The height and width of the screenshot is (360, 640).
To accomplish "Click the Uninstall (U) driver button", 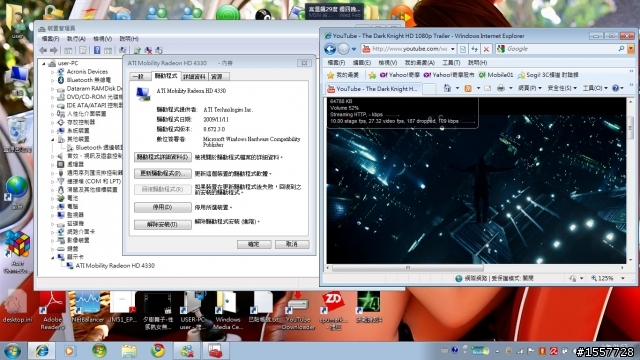I will (x=162, y=224).
